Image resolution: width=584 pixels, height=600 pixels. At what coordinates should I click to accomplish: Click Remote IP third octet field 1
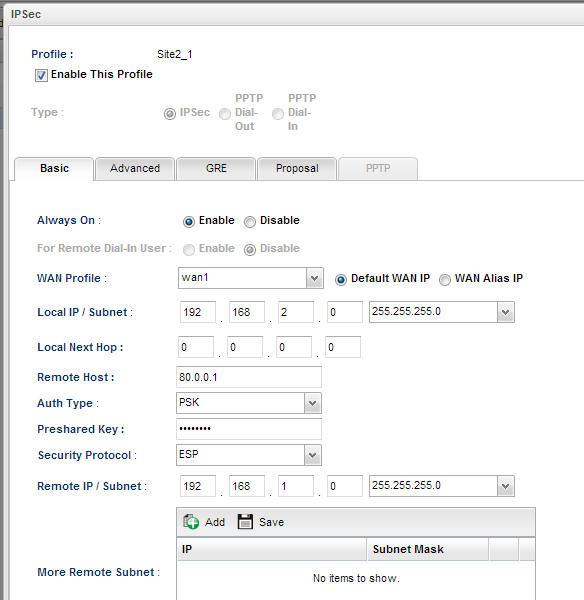[x=296, y=486]
